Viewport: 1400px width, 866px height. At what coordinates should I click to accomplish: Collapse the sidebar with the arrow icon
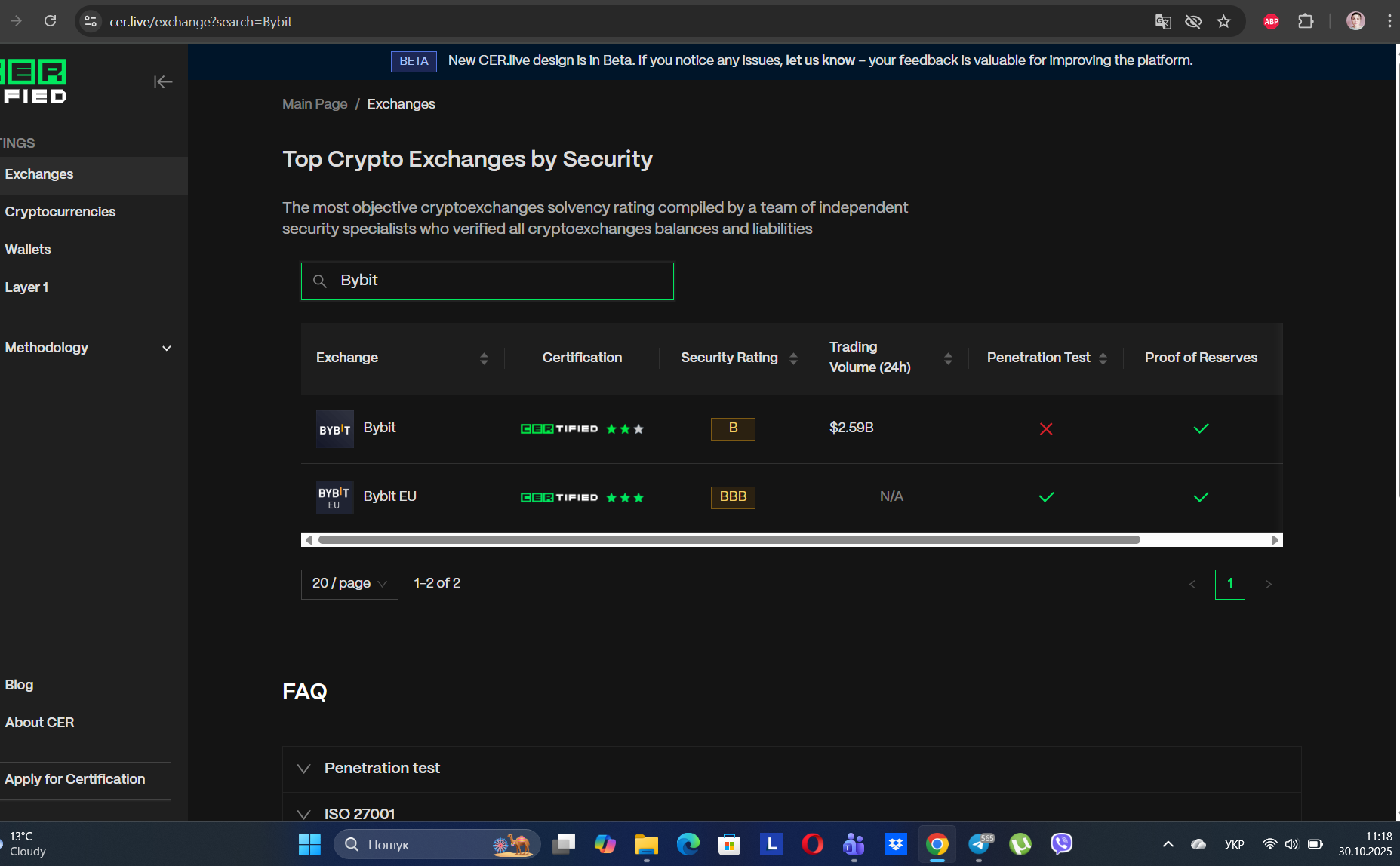[x=163, y=81]
